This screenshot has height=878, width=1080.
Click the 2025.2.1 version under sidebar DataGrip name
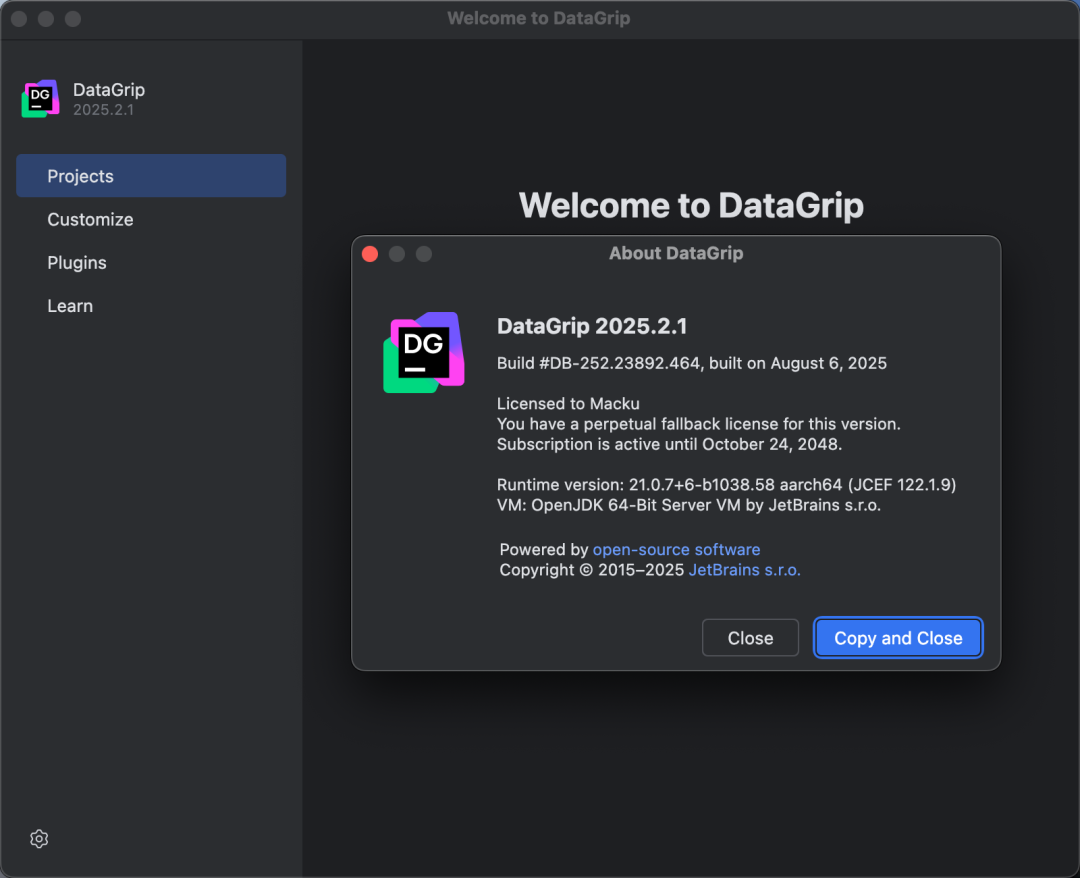(x=103, y=109)
